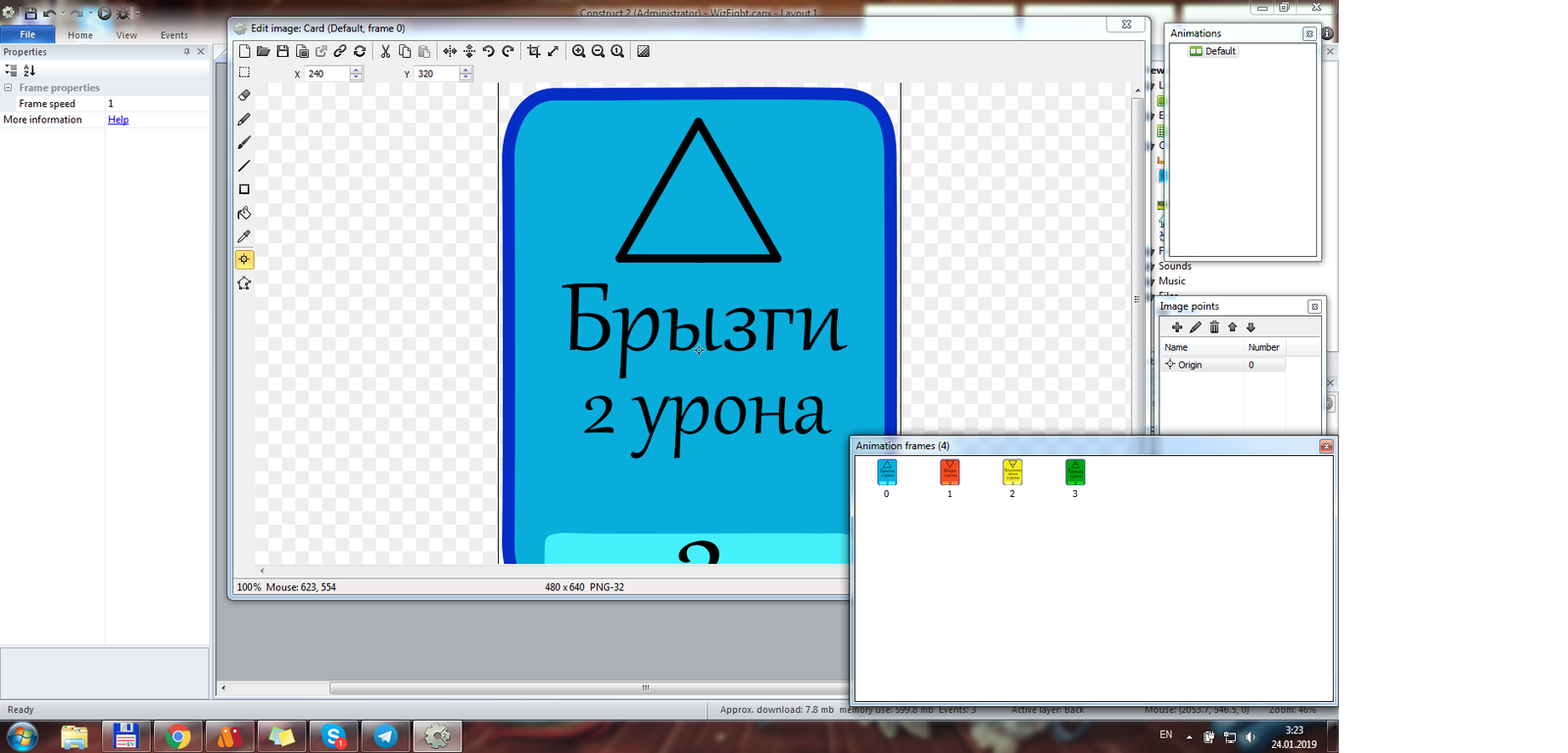1568x753 pixels.
Task: Select the Line tool
Action: tap(244, 166)
